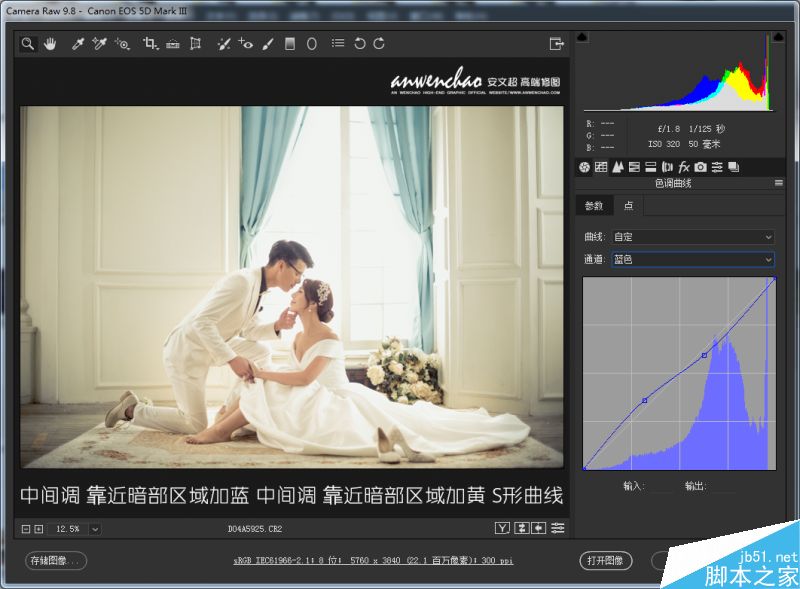Image resolution: width=800 pixels, height=589 pixels.
Task: Click the wedding photo preview
Action: [292, 287]
